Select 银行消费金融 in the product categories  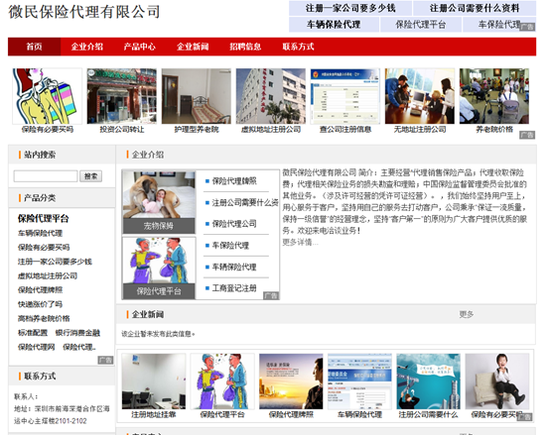coord(78,333)
